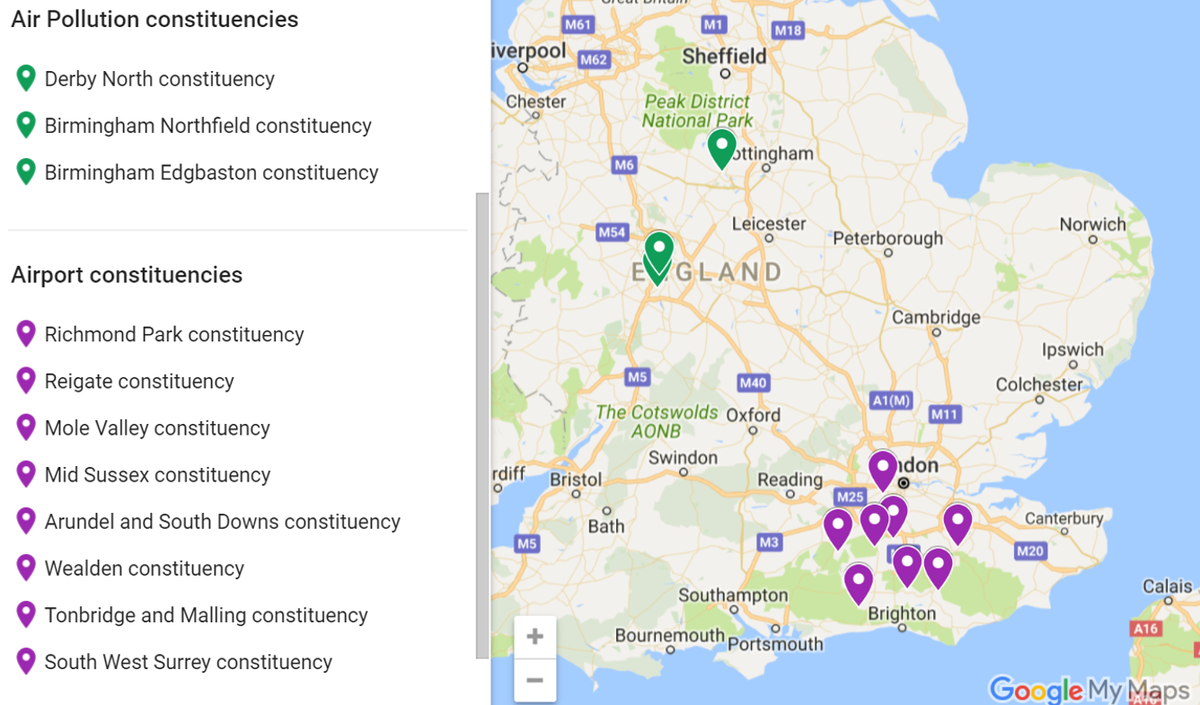Viewport: 1200px width, 705px height.
Task: Open Tonbridge and Malling constituency entry
Action: tap(206, 615)
